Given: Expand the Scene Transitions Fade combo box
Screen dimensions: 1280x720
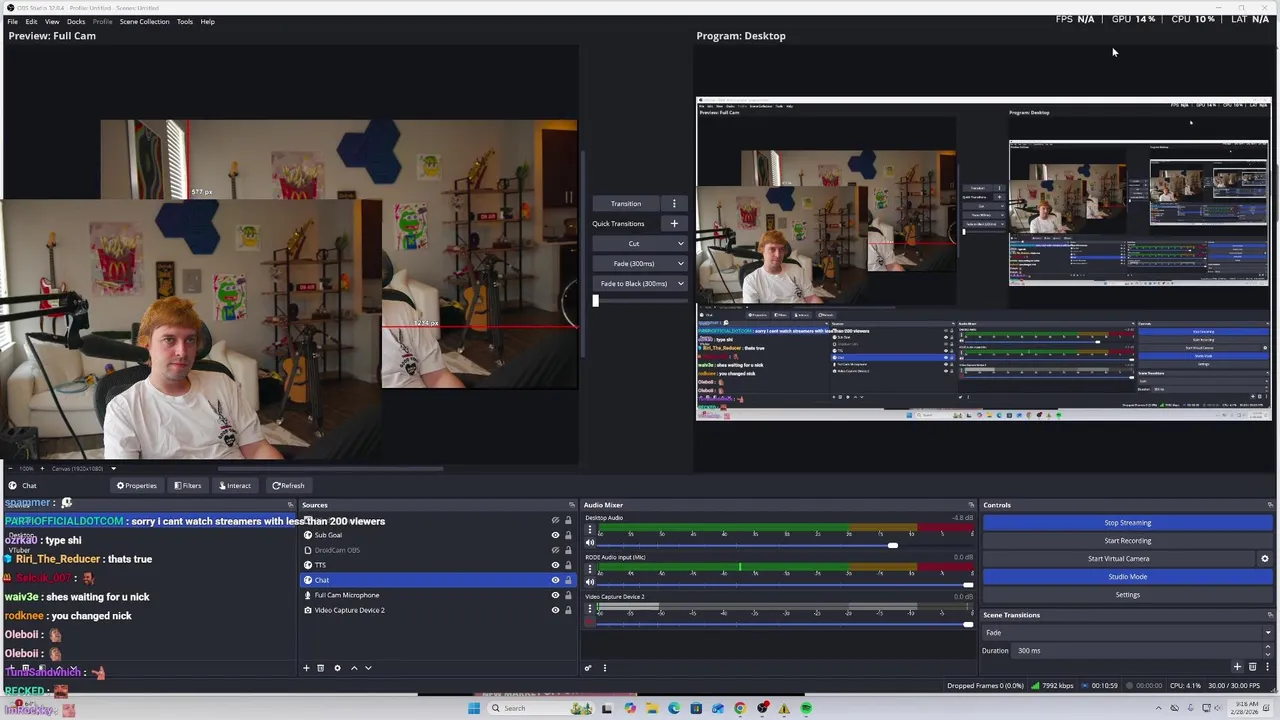Looking at the screenshot, I should [1128, 633].
